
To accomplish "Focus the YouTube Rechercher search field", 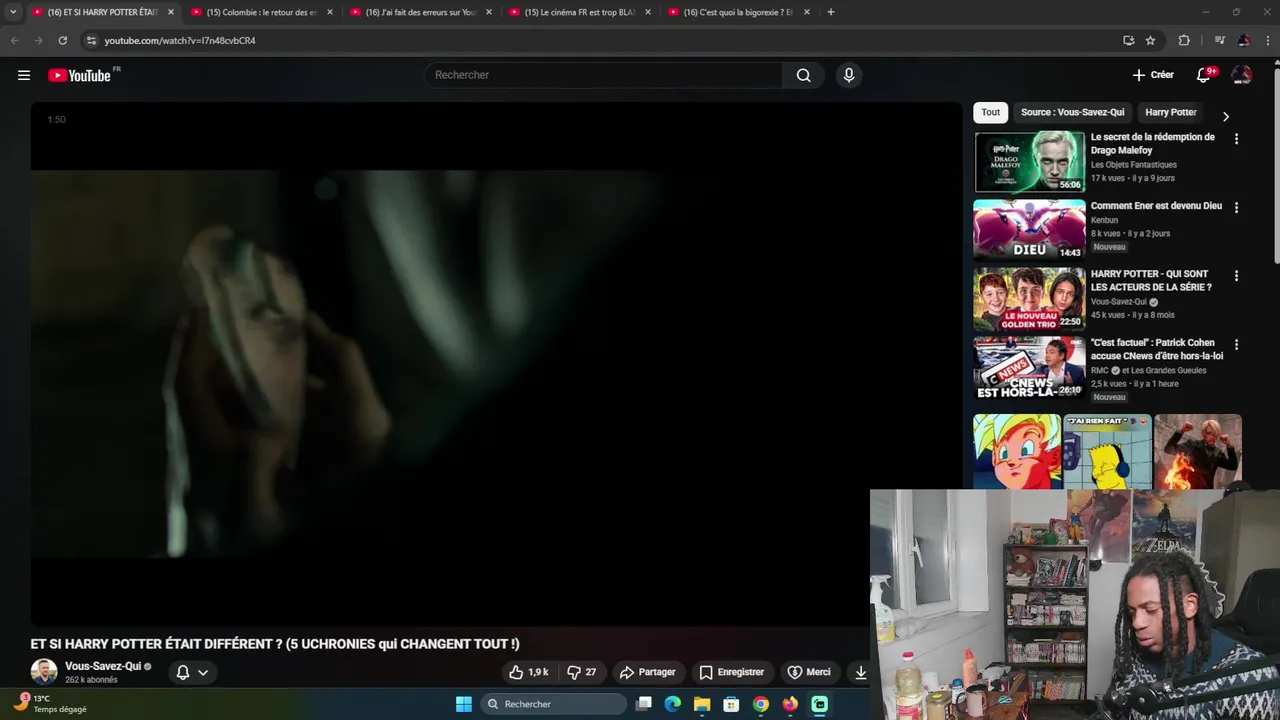I will point(604,75).
